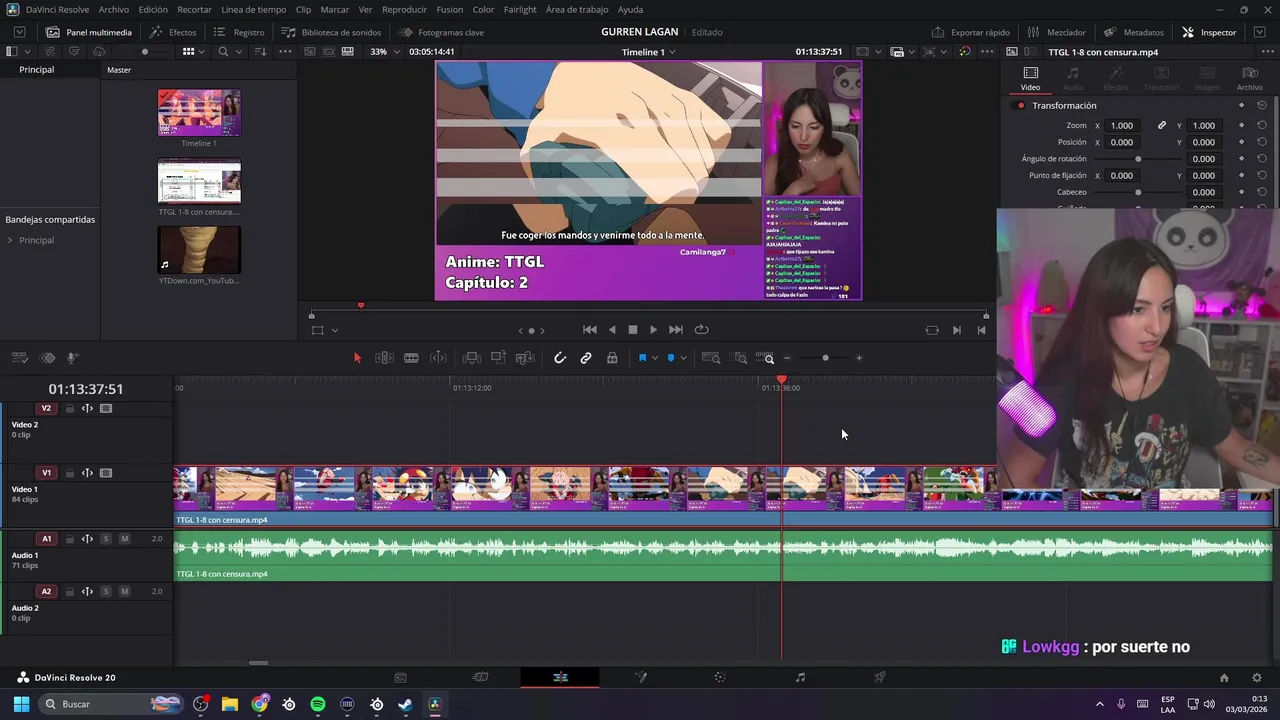The width and height of the screenshot is (1280, 720).
Task: Activate the Trim edit mode tool
Action: click(384, 358)
